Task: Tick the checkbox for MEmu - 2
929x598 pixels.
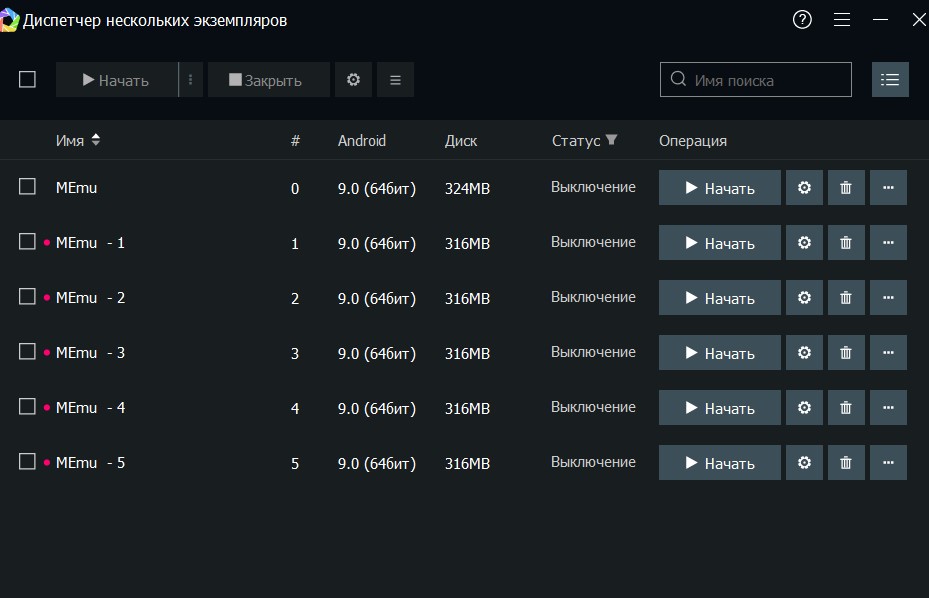Action: click(28, 297)
